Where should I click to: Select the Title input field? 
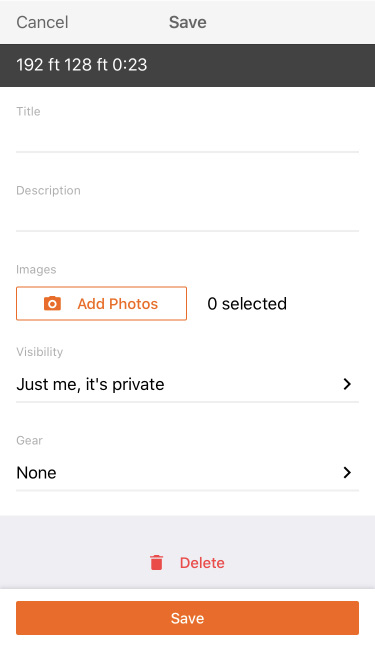pyautogui.click(x=187, y=136)
